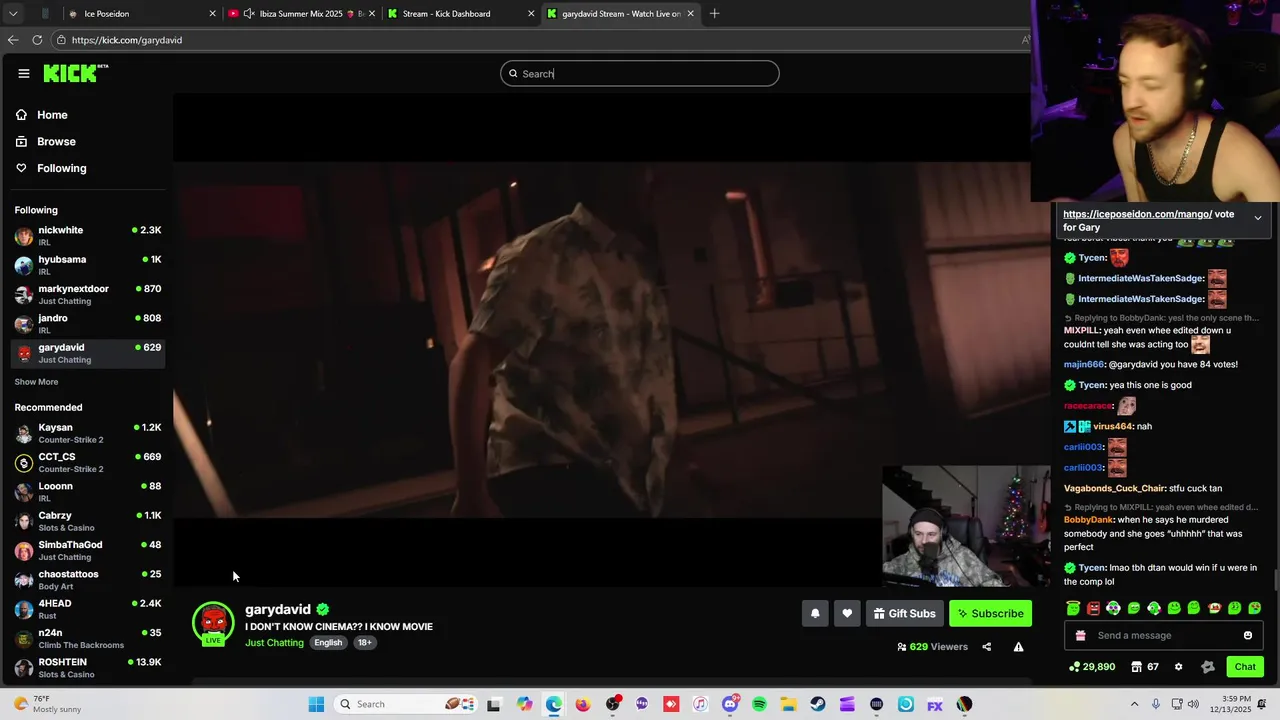Open markynextdoor's channel
The height and width of the screenshot is (720, 1280).
pyautogui.click(x=88, y=294)
